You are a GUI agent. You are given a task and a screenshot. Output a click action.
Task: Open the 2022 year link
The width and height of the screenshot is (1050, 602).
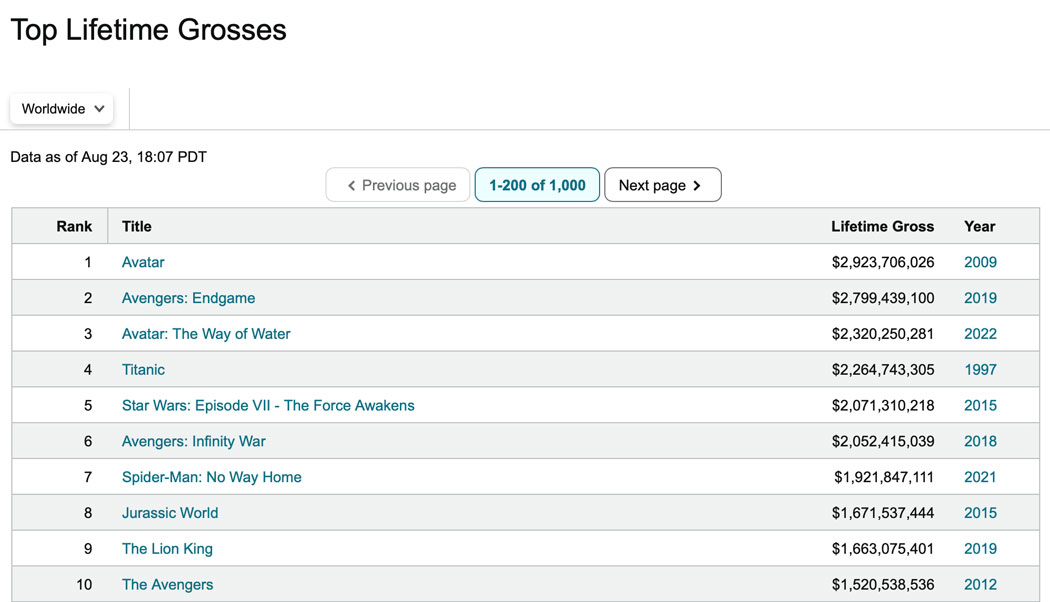pyautogui.click(x=980, y=334)
